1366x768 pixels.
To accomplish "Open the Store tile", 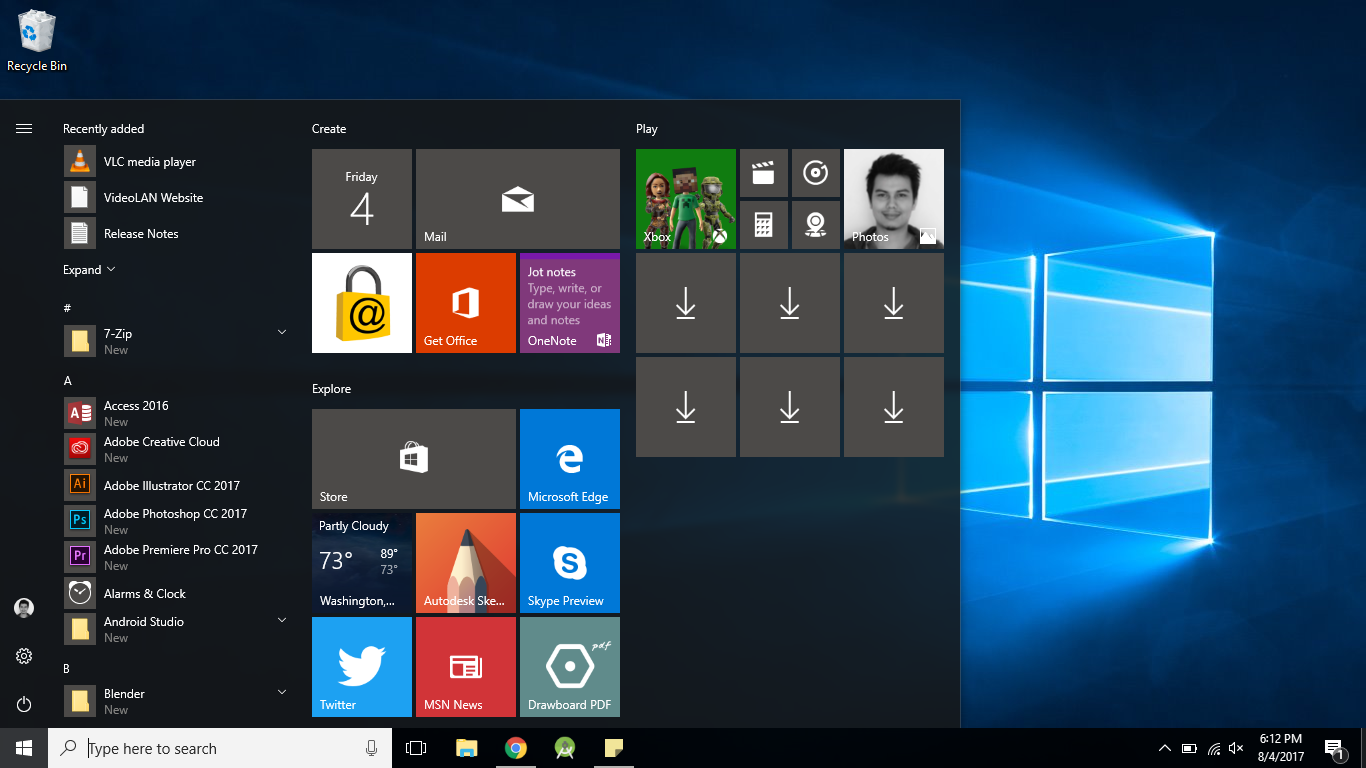I will click(x=414, y=459).
